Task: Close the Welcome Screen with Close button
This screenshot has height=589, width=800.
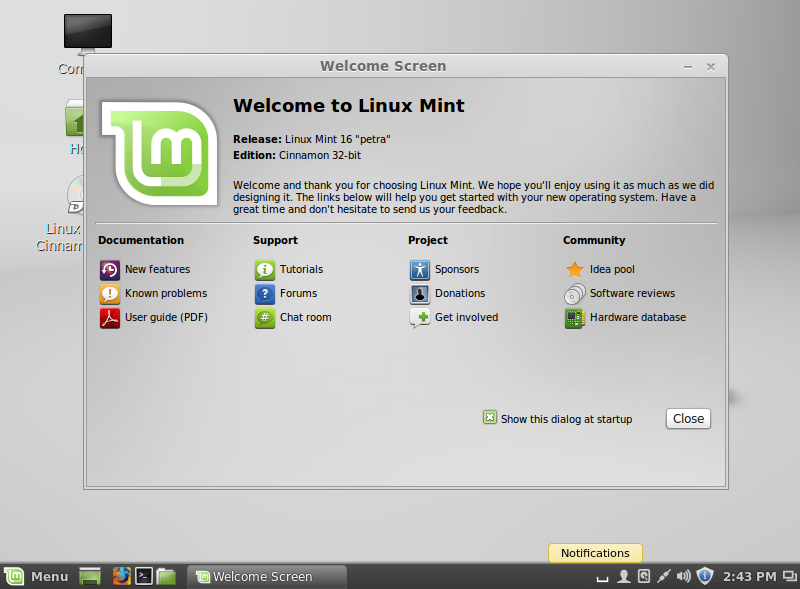Action: pos(688,419)
